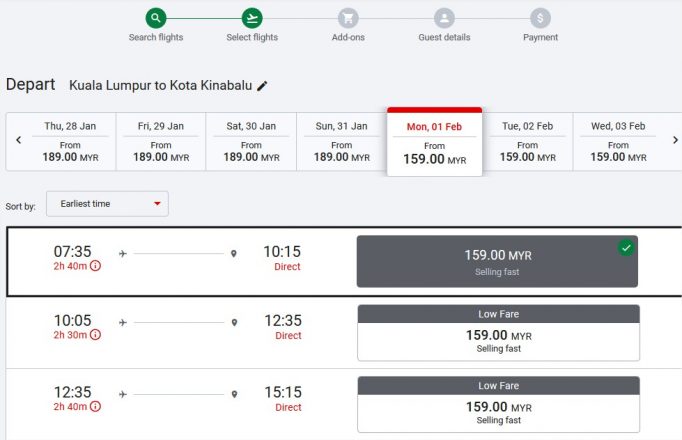Screen dimensions: 682x440
Task: Open the Earliest time sort dropdown
Action: (107, 203)
